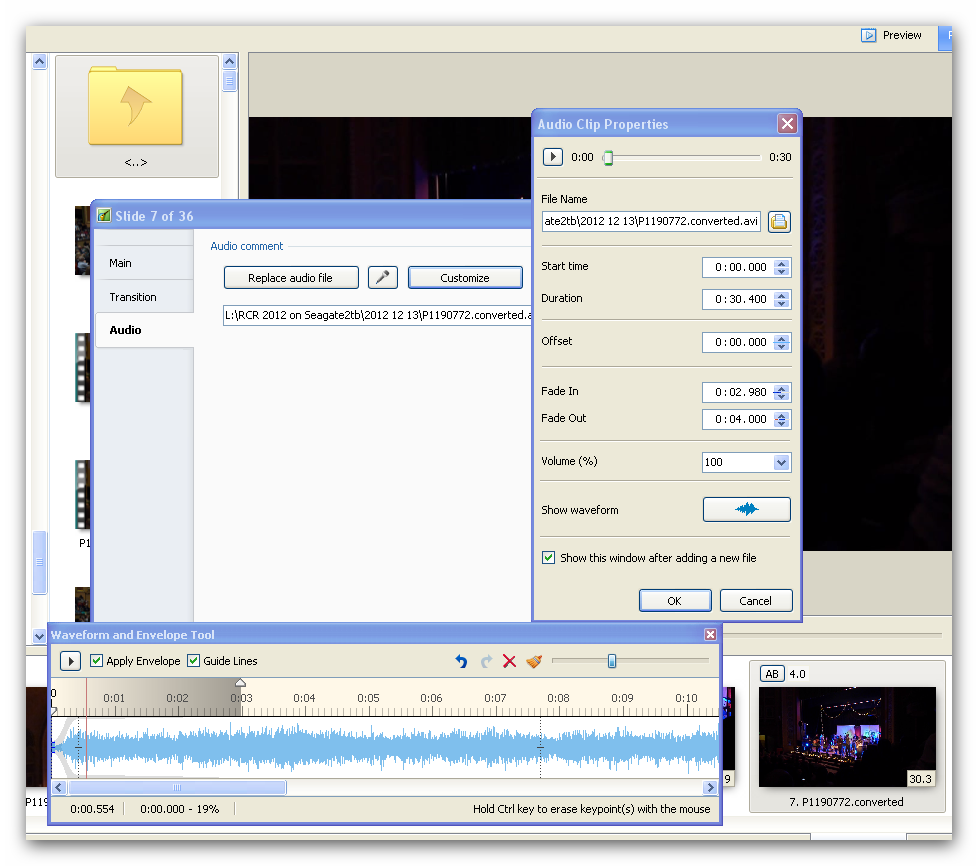Click the Replace audio file button
This screenshot has width=978, height=866.
[x=290, y=278]
